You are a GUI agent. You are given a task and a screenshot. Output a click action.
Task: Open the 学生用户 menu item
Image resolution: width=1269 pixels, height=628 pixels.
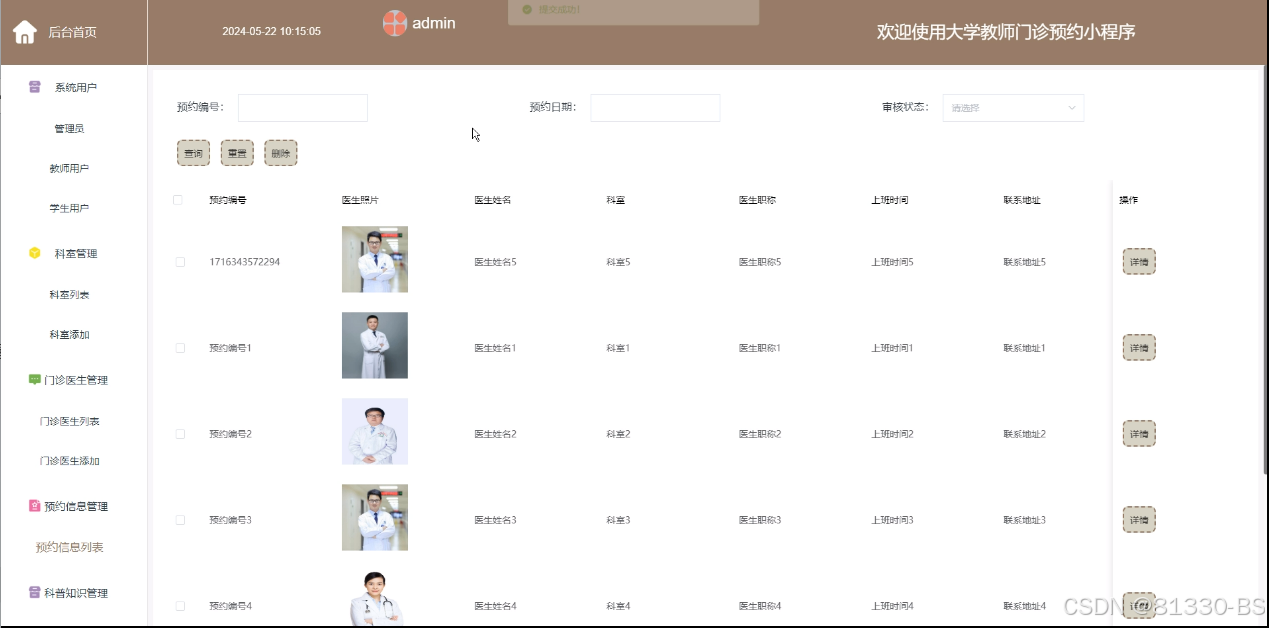tap(69, 209)
